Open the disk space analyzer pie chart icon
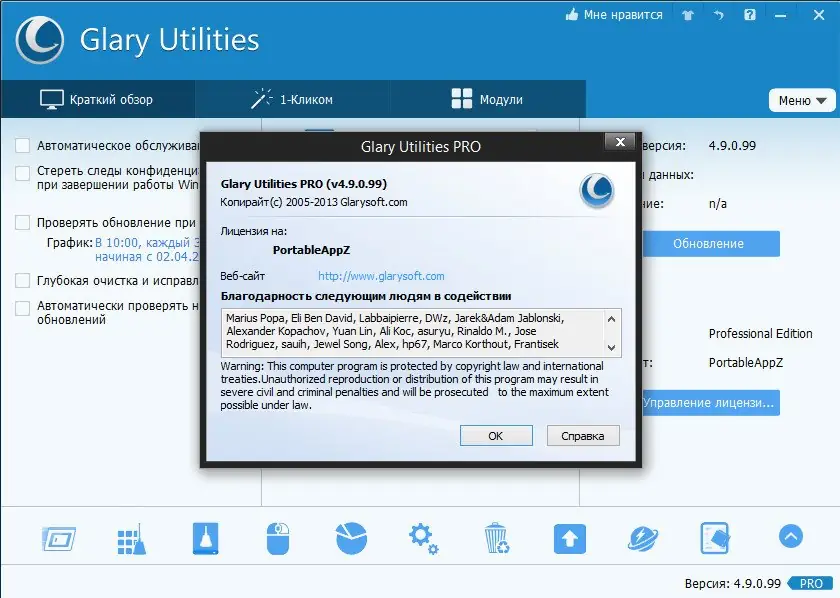This screenshot has height=598, width=840. pyautogui.click(x=352, y=537)
